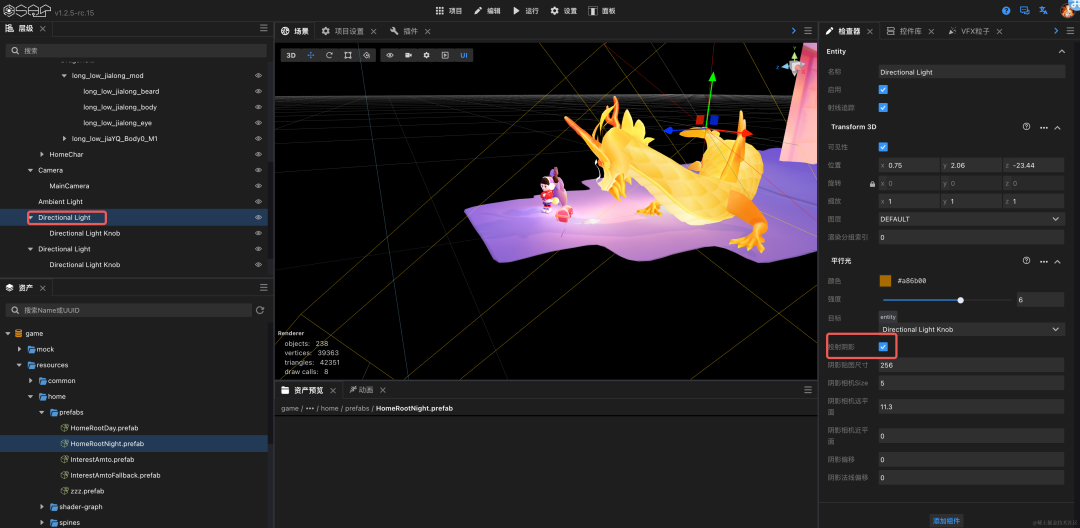Open the 运行 menu in top bar

(526, 11)
